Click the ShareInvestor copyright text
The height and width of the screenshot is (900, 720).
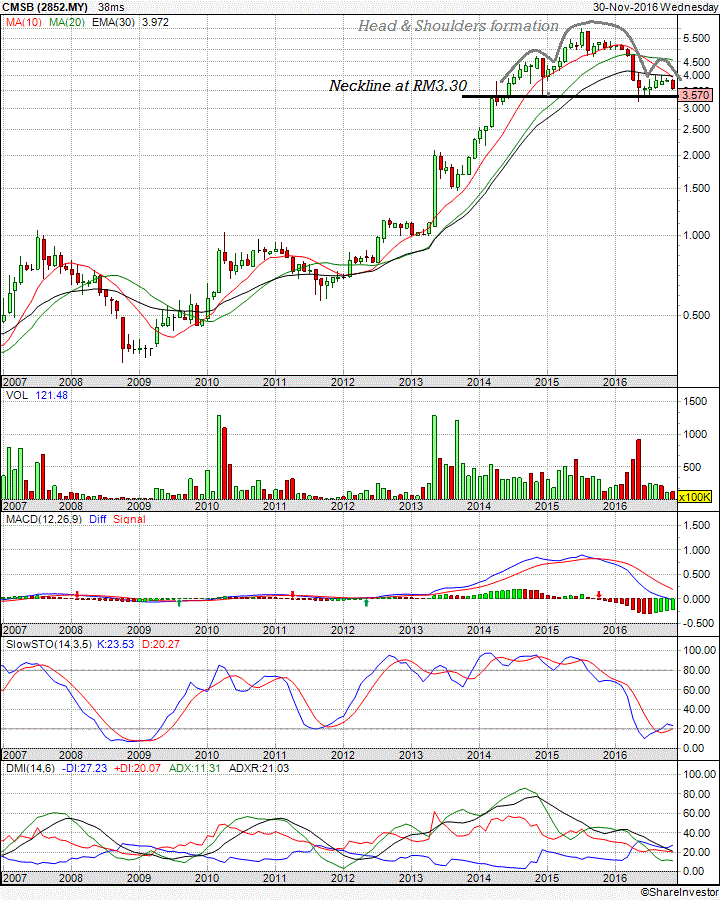[679, 892]
